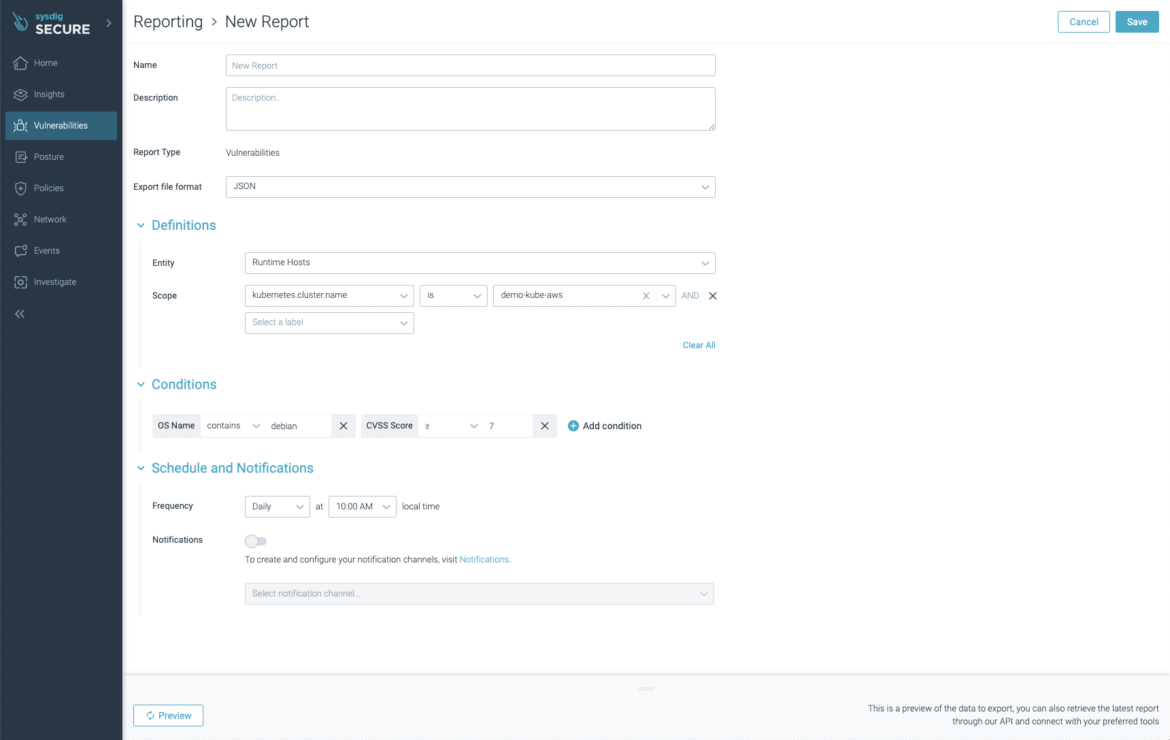This screenshot has width=1170, height=740.
Task: Click the Clear All link
Action: point(698,345)
